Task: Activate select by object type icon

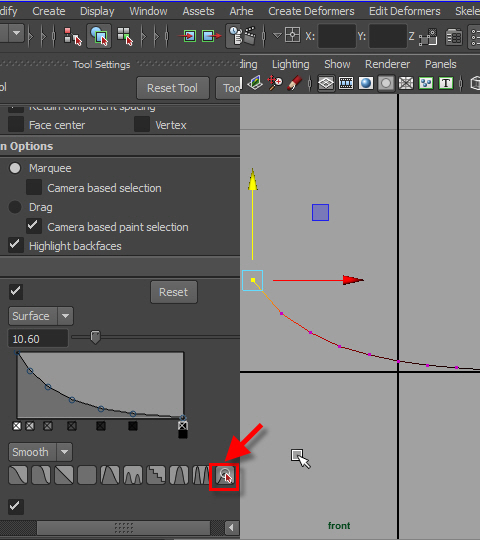Action: (x=99, y=35)
